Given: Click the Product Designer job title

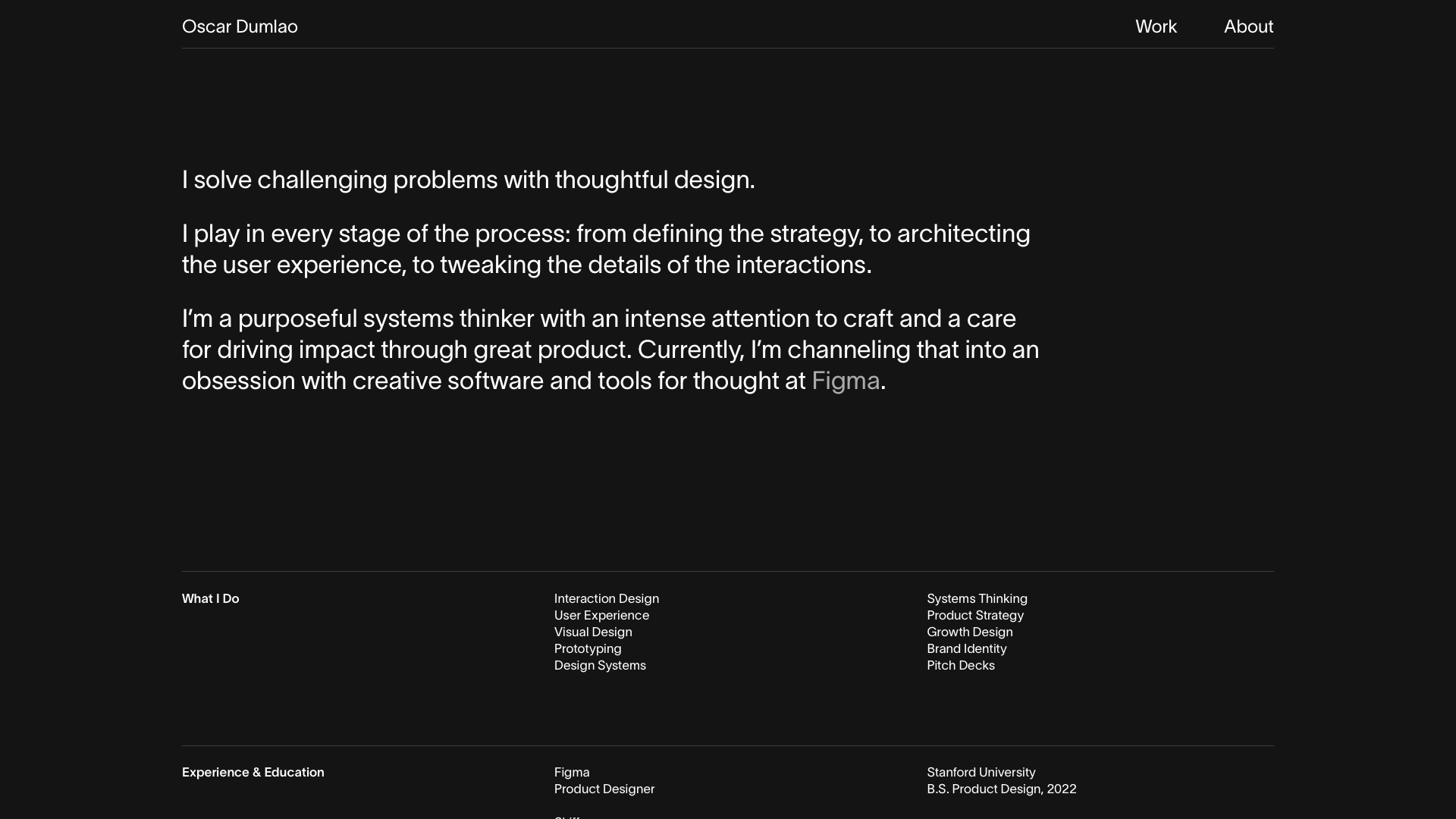Looking at the screenshot, I should 604,789.
